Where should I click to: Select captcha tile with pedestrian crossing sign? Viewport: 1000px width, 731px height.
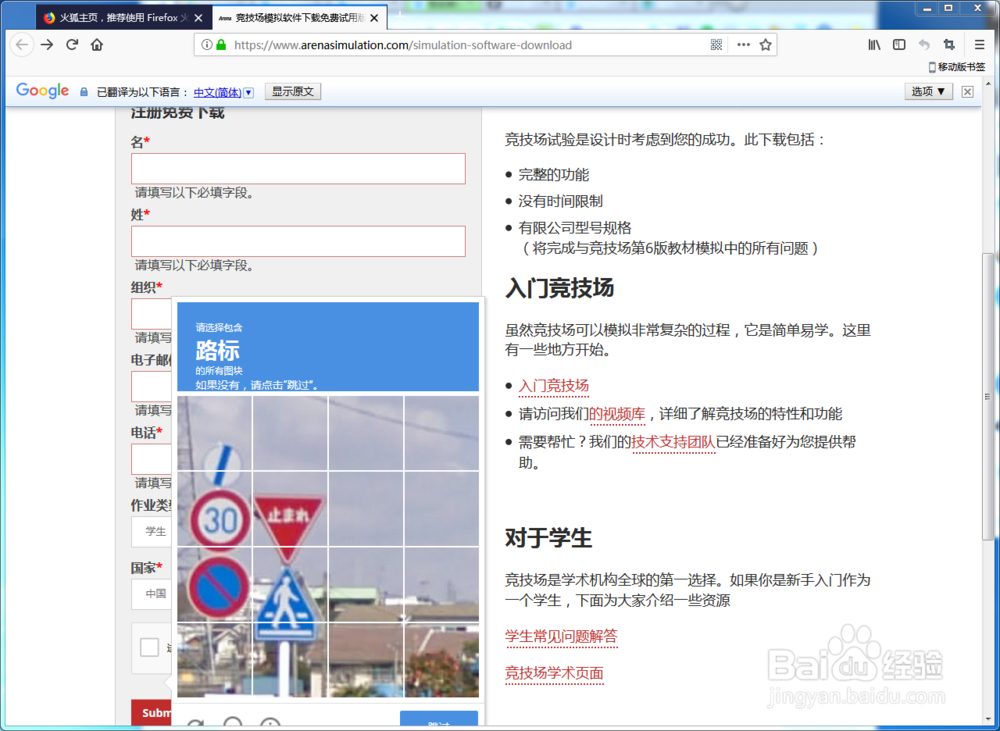point(290,584)
